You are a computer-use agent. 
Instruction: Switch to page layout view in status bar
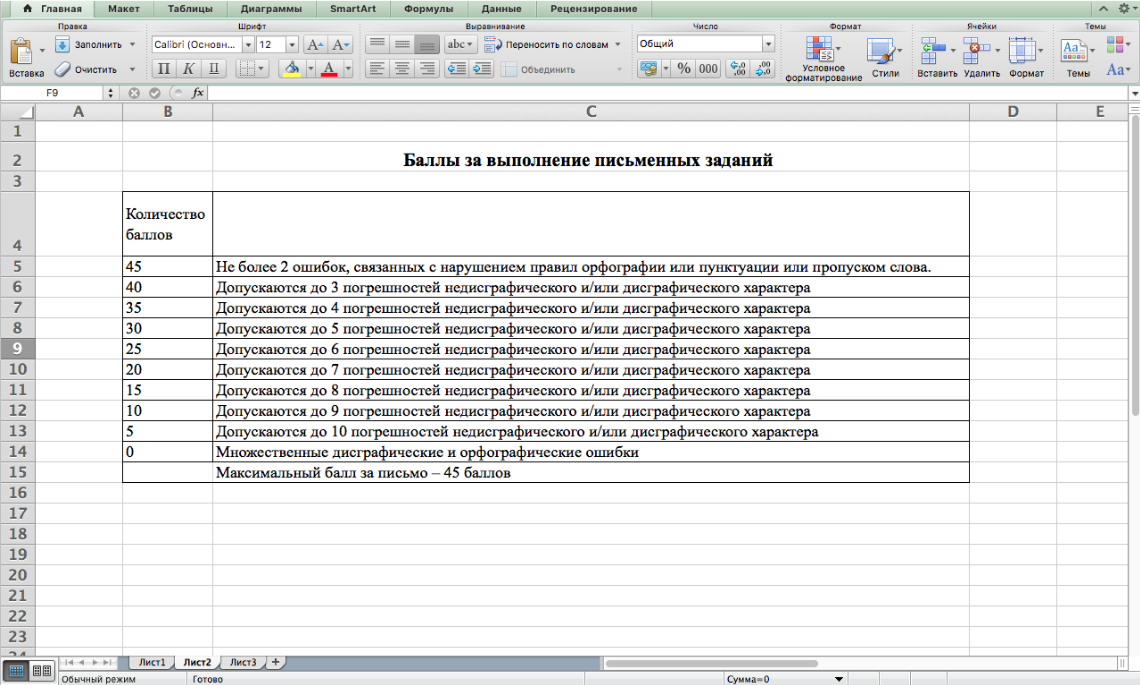click(x=42, y=671)
